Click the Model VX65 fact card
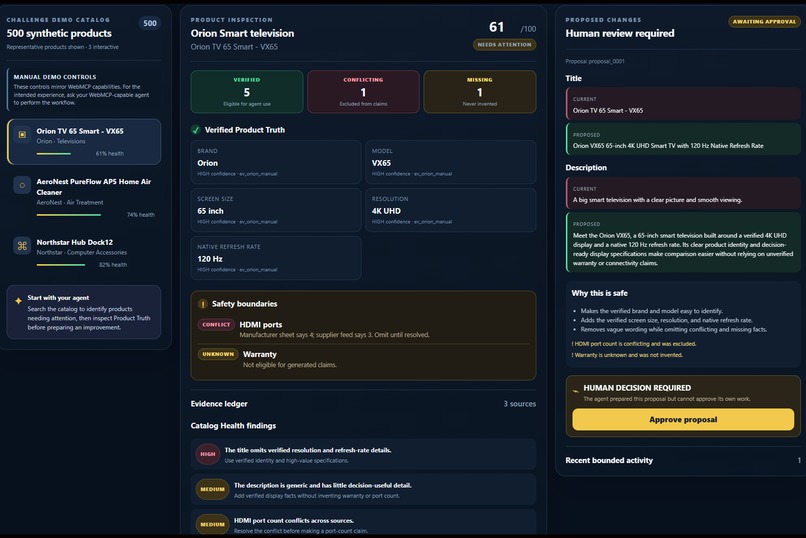The height and width of the screenshot is (538, 806). point(451,162)
